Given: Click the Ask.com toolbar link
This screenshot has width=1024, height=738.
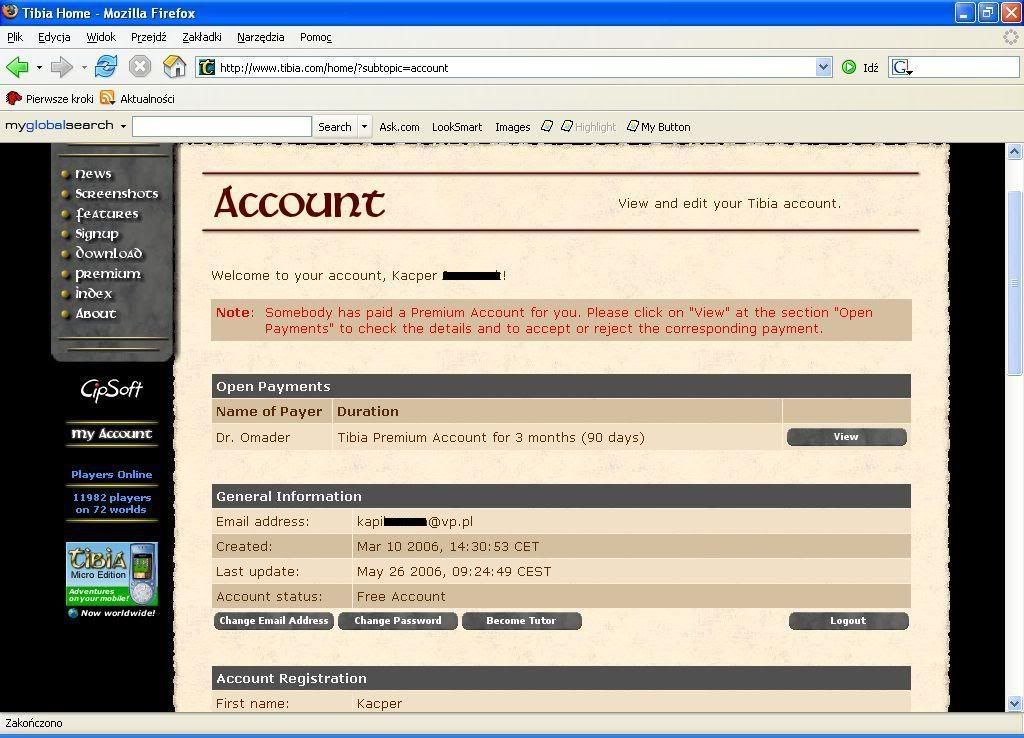Looking at the screenshot, I should point(399,127).
